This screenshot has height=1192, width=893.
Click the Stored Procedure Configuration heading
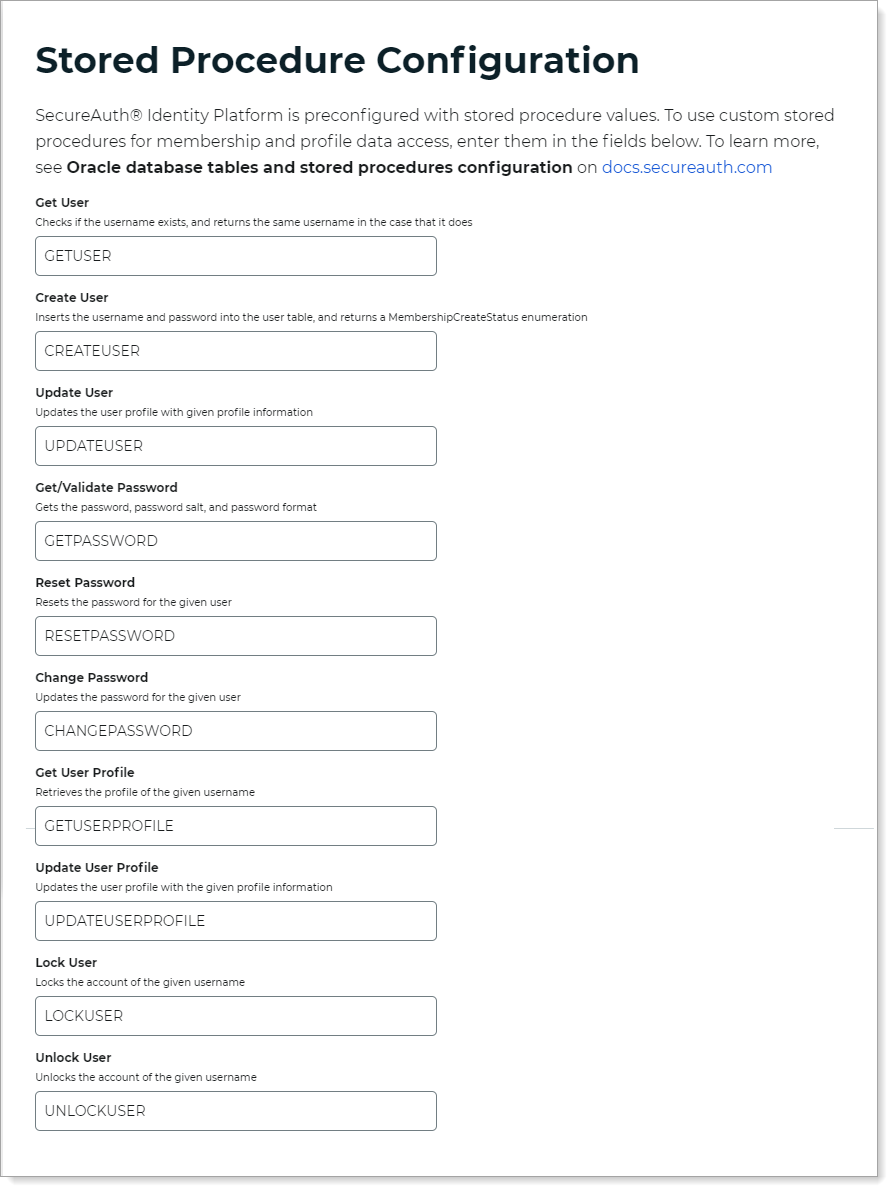point(337,60)
